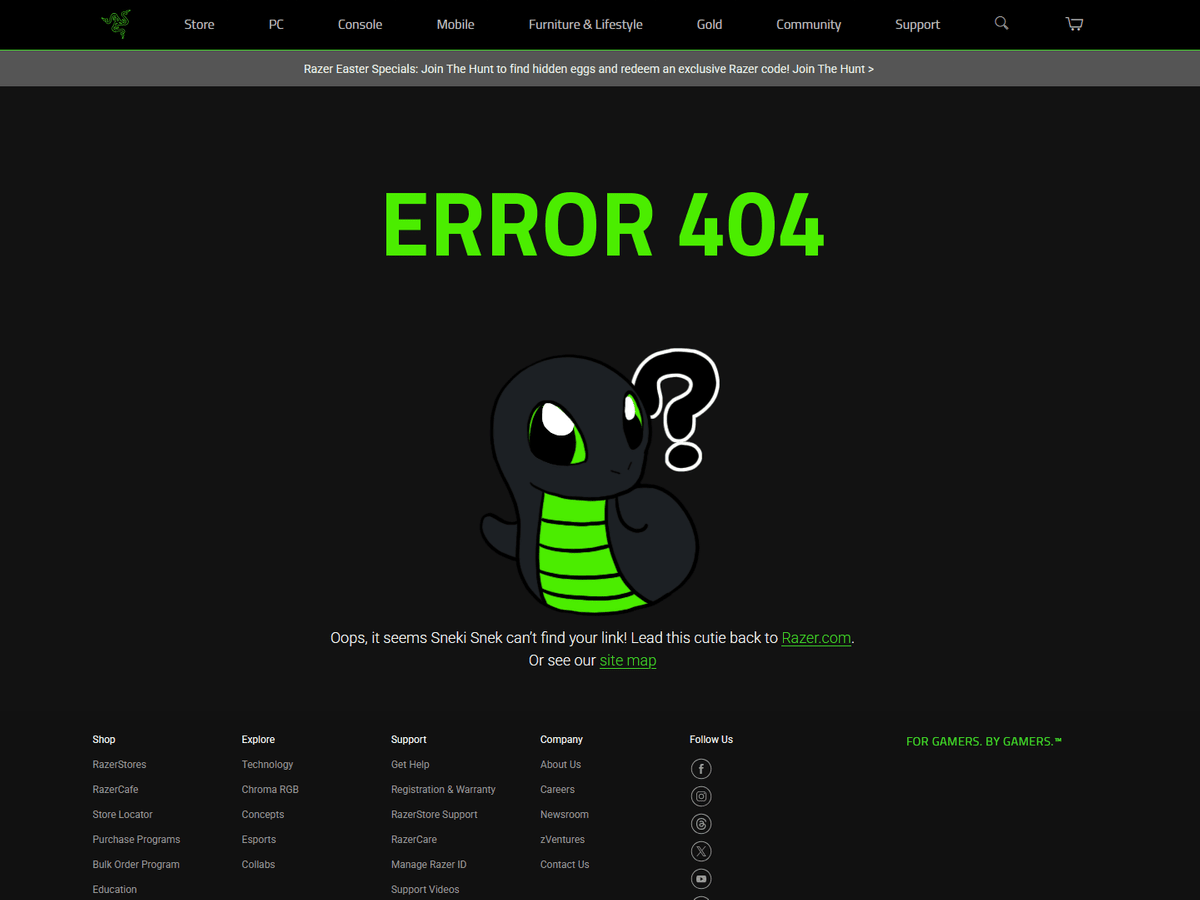This screenshot has width=1200, height=900.
Task: Click the Razer snake logo
Action: [x=116, y=24]
